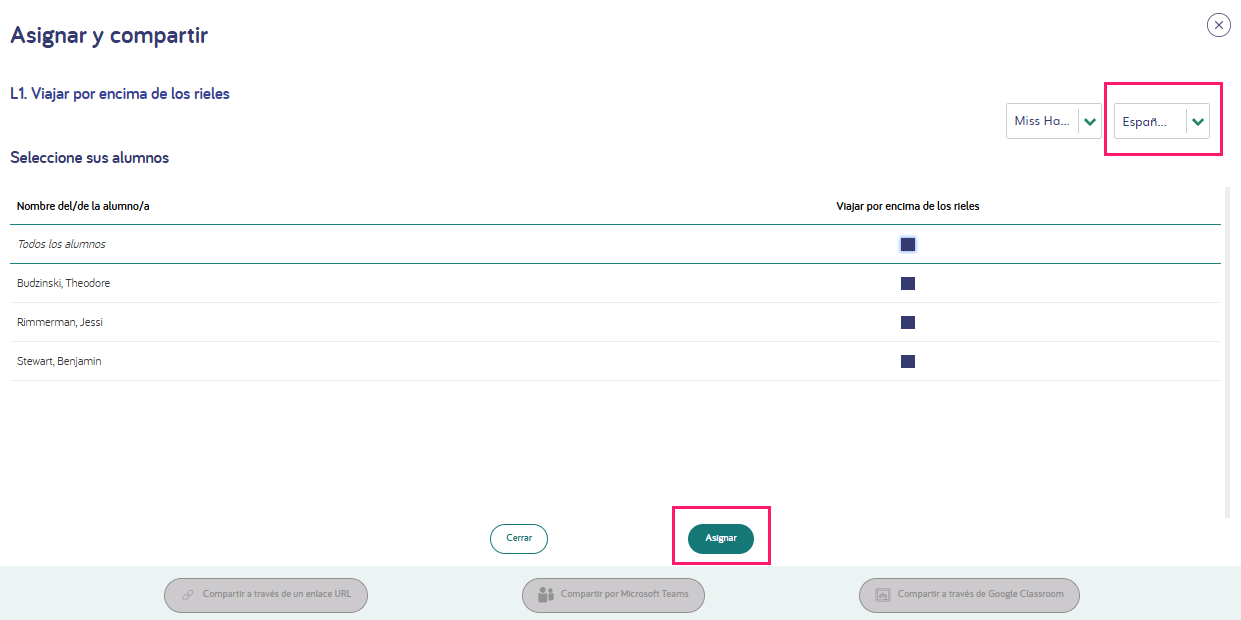Click the green chevron beside Españ...
The width and height of the screenshot is (1241, 620).
[x=1198, y=121]
